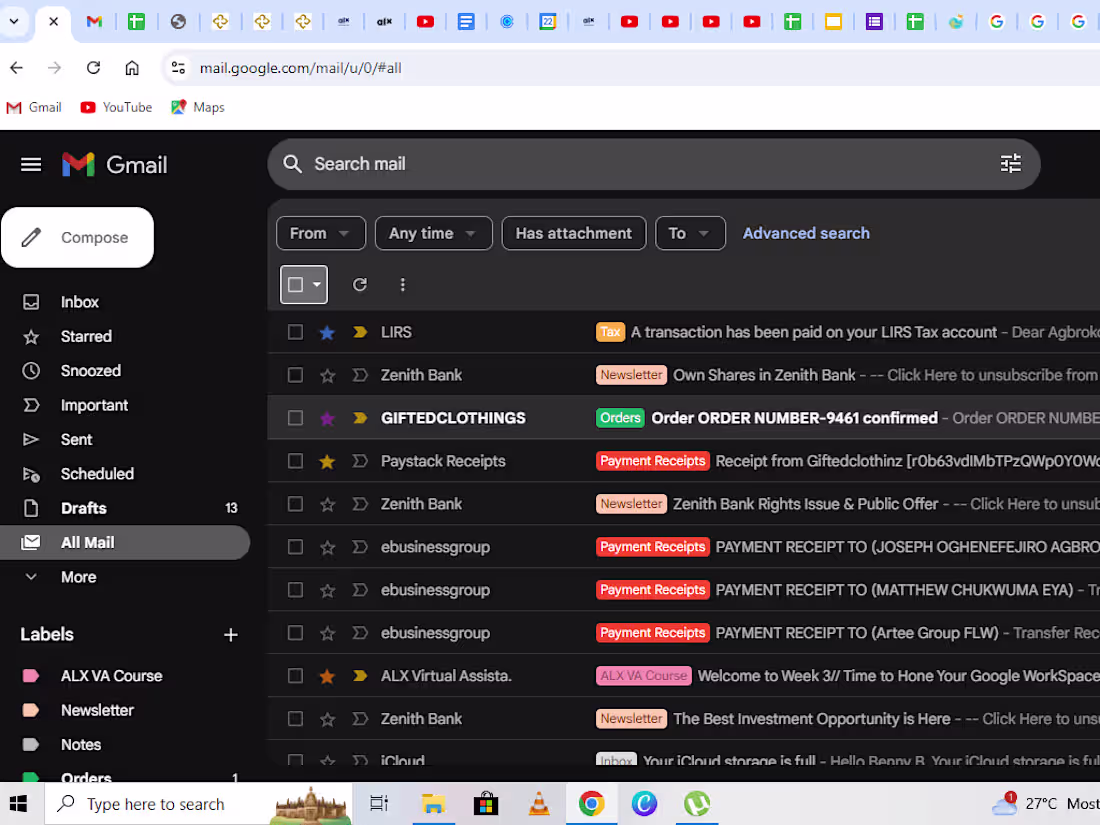The width and height of the screenshot is (1100, 825).
Task: Open Task View on the taskbar
Action: point(379,804)
